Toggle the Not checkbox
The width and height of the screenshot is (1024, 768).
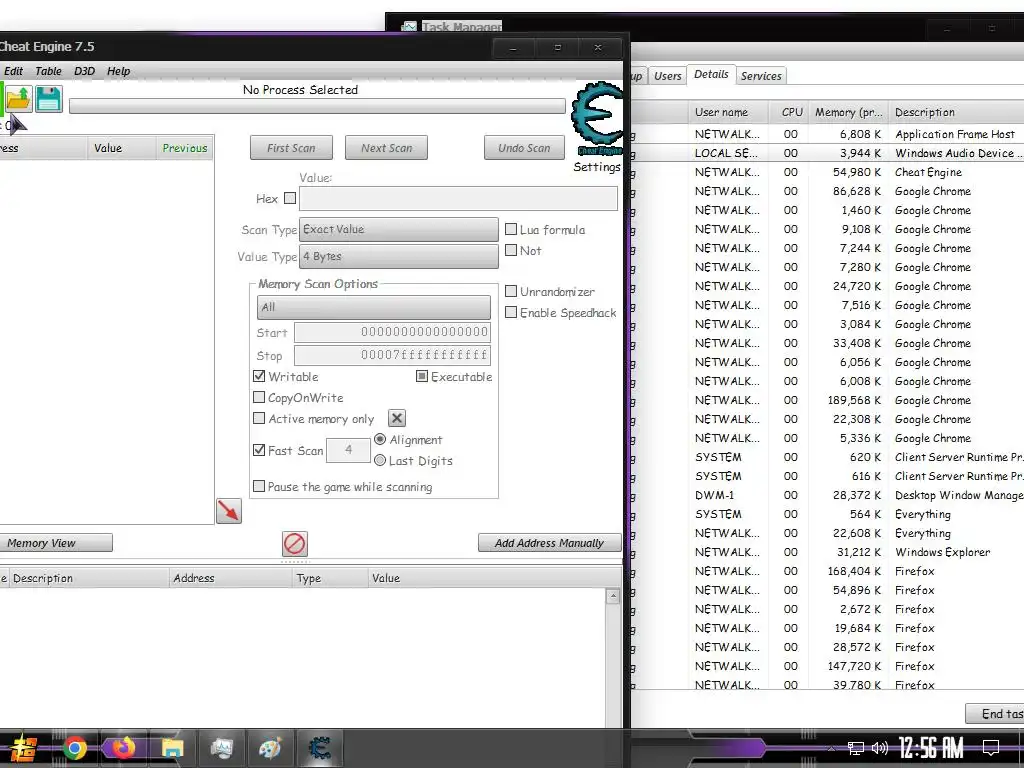pyautogui.click(x=511, y=250)
